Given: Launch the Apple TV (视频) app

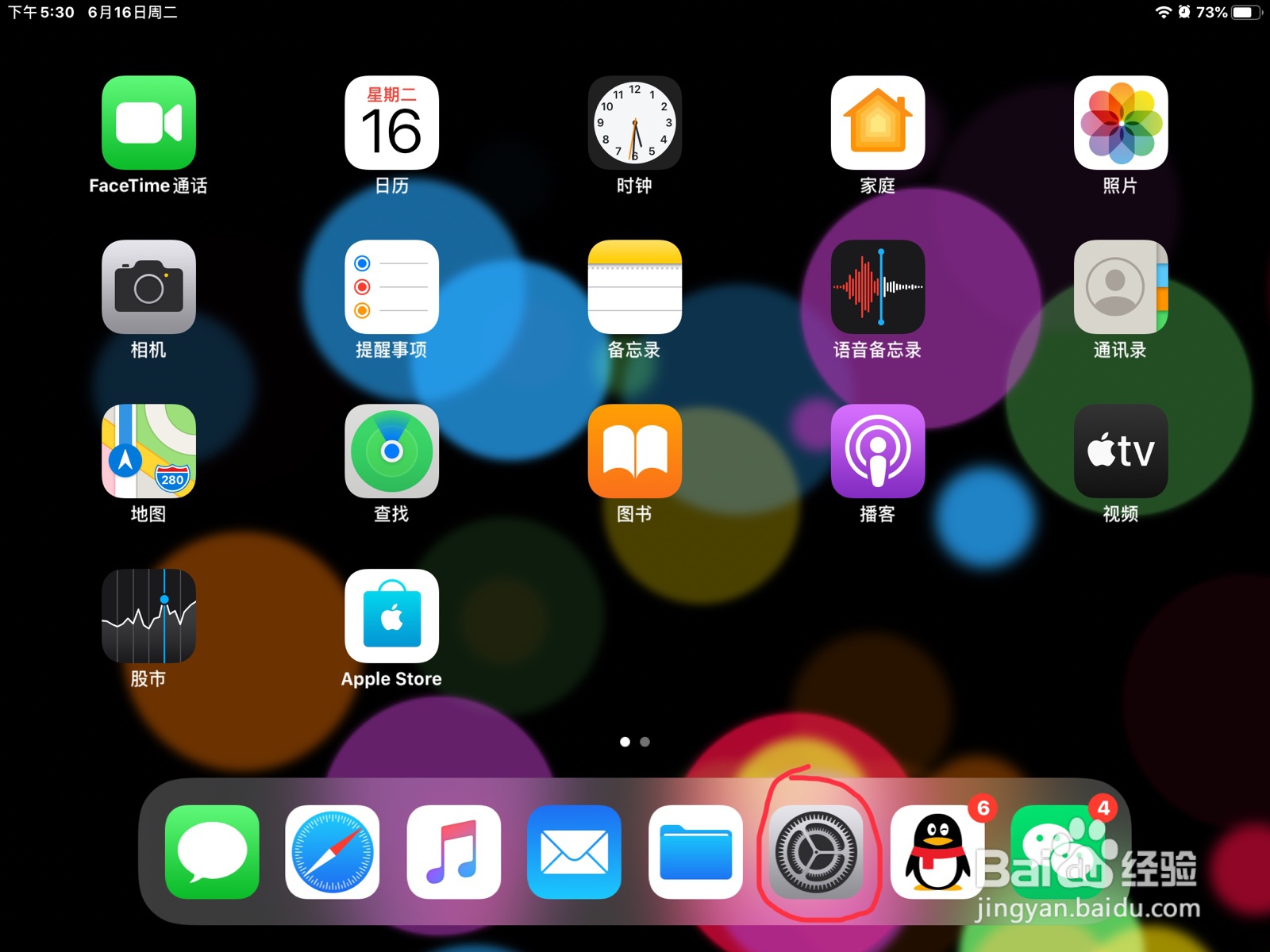Looking at the screenshot, I should pos(1120,451).
